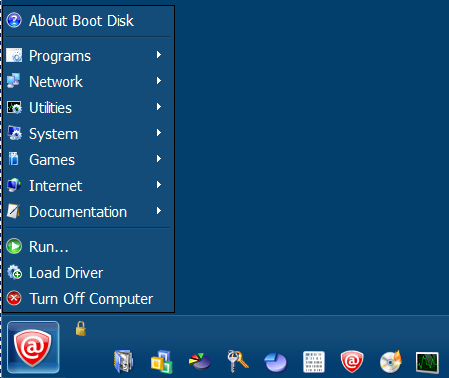Image resolution: width=449 pixels, height=378 pixels.
Task: Click the Documentation notepad icon
Action: click(x=14, y=211)
